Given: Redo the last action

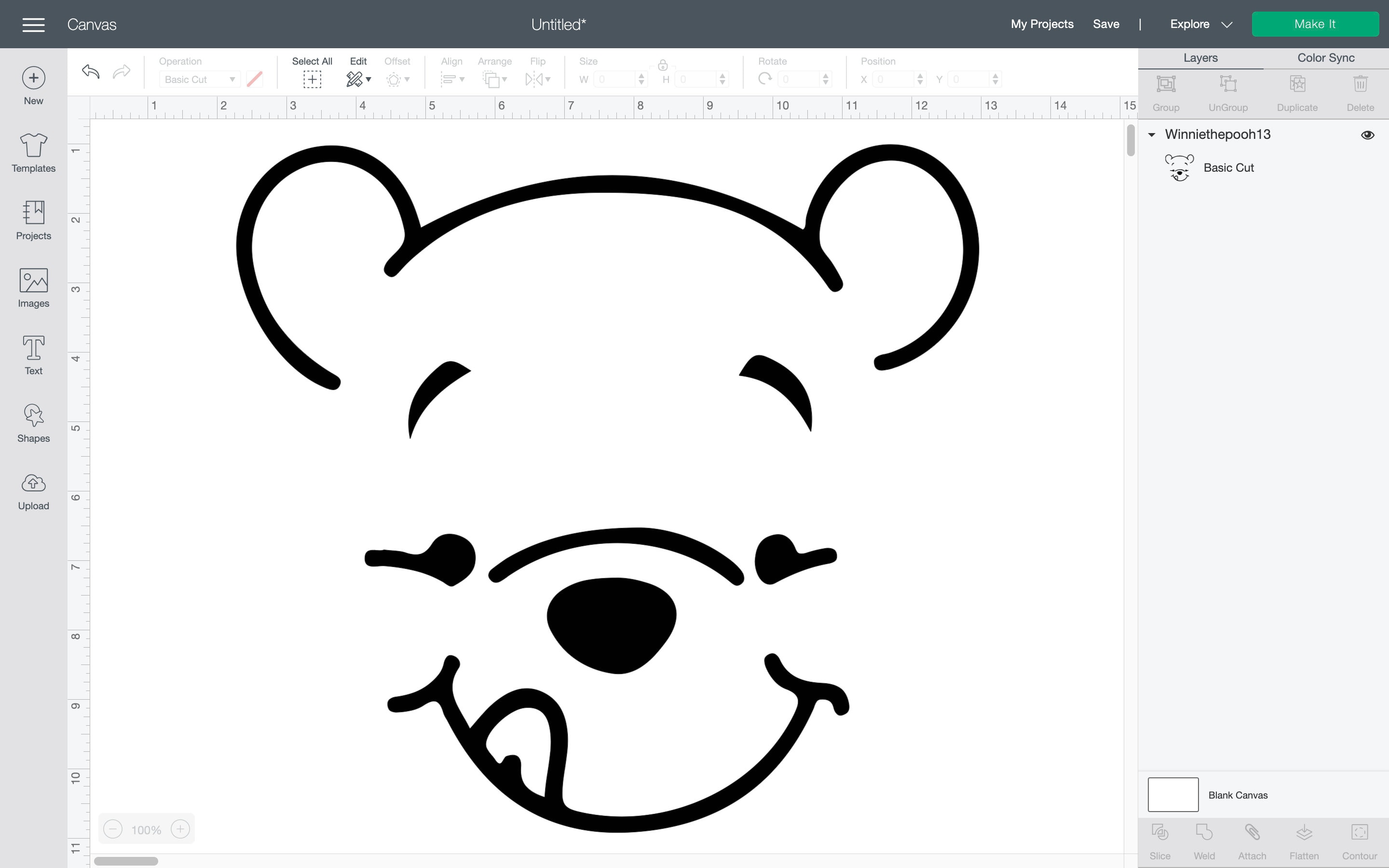Looking at the screenshot, I should point(122,72).
